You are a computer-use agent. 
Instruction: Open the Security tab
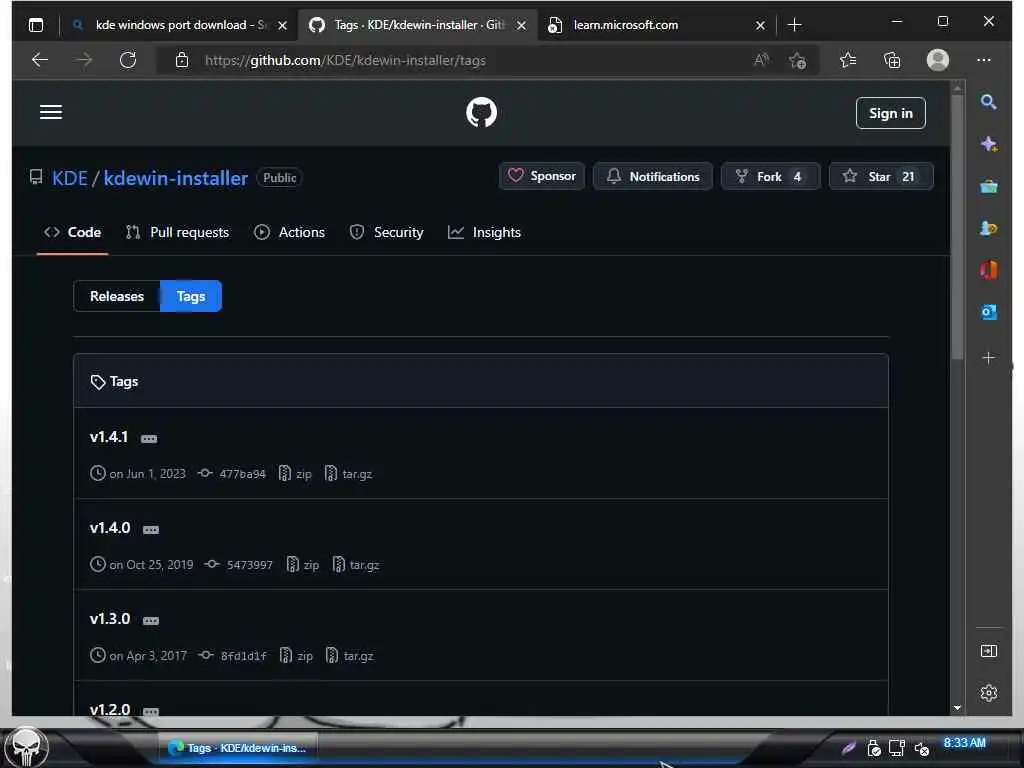pyautogui.click(x=387, y=232)
